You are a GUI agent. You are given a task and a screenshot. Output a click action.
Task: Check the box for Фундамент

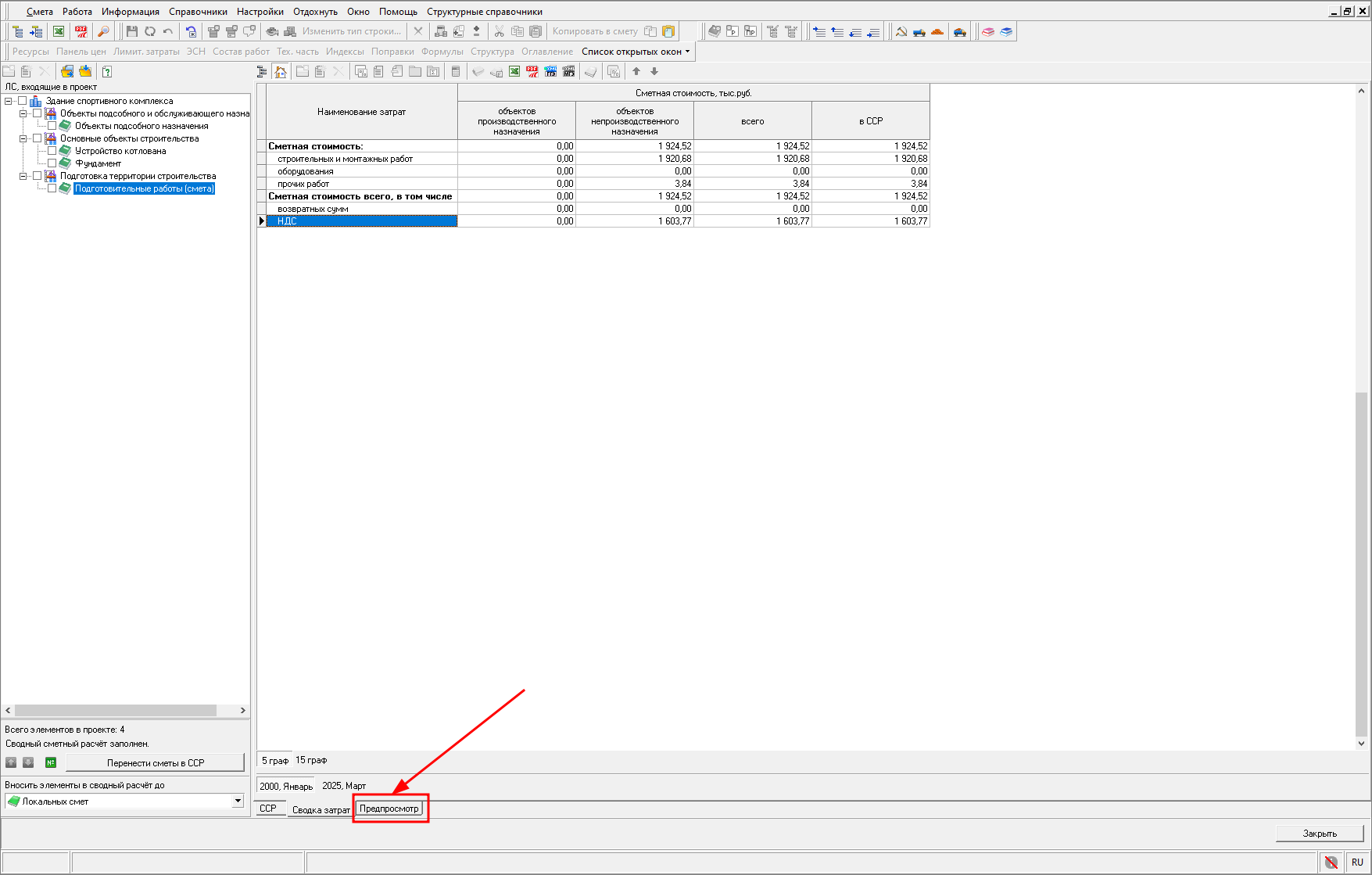52,163
